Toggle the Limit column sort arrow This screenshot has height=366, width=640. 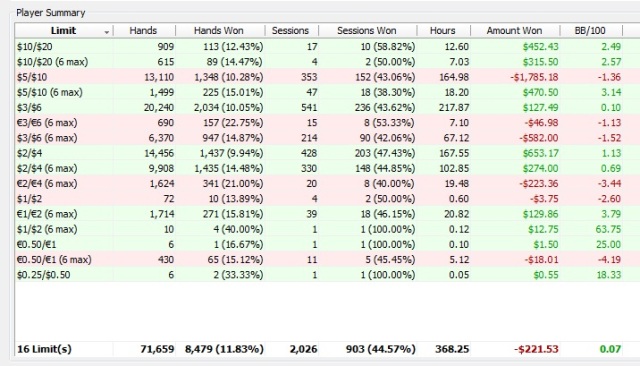tap(107, 32)
